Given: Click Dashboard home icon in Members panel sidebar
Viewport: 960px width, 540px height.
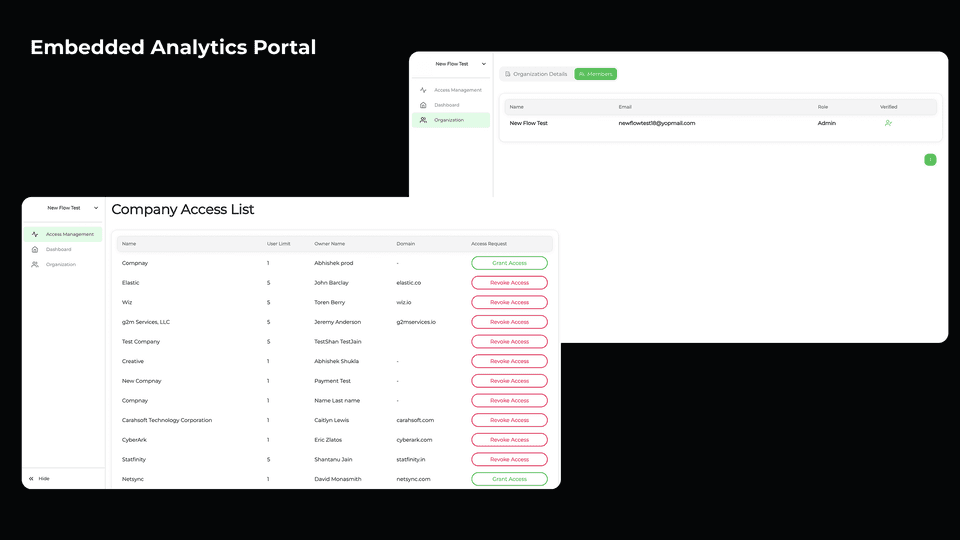Looking at the screenshot, I should pyautogui.click(x=423, y=105).
